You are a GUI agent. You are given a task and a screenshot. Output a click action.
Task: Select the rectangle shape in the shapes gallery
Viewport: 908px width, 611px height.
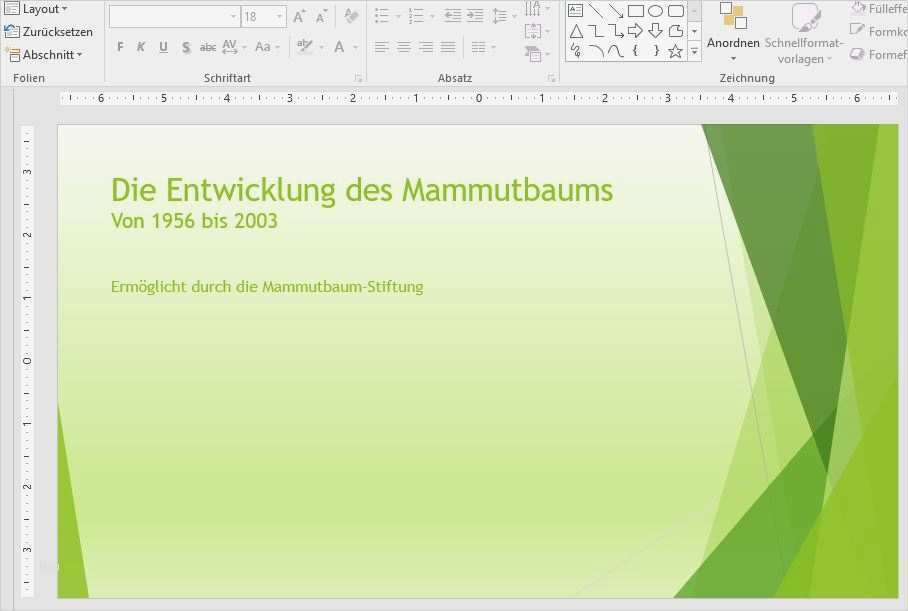[636, 11]
